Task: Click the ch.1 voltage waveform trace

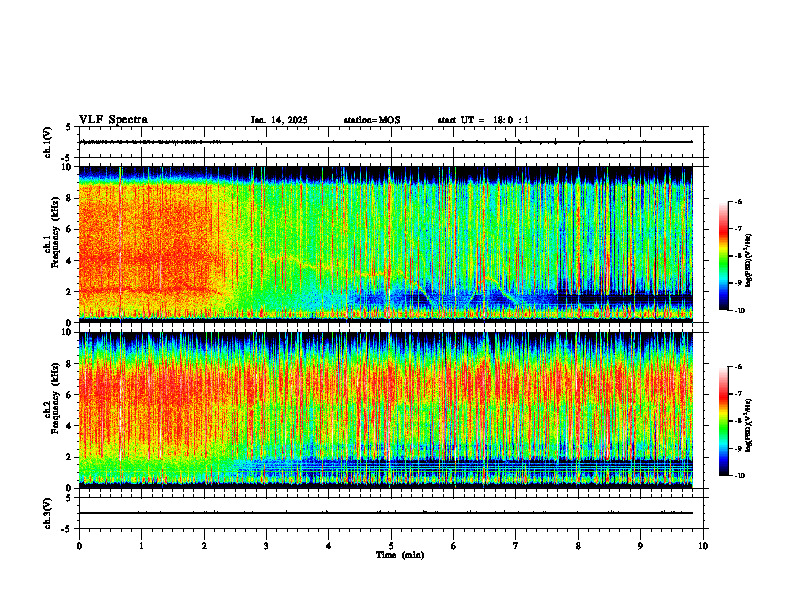Action: [386, 142]
